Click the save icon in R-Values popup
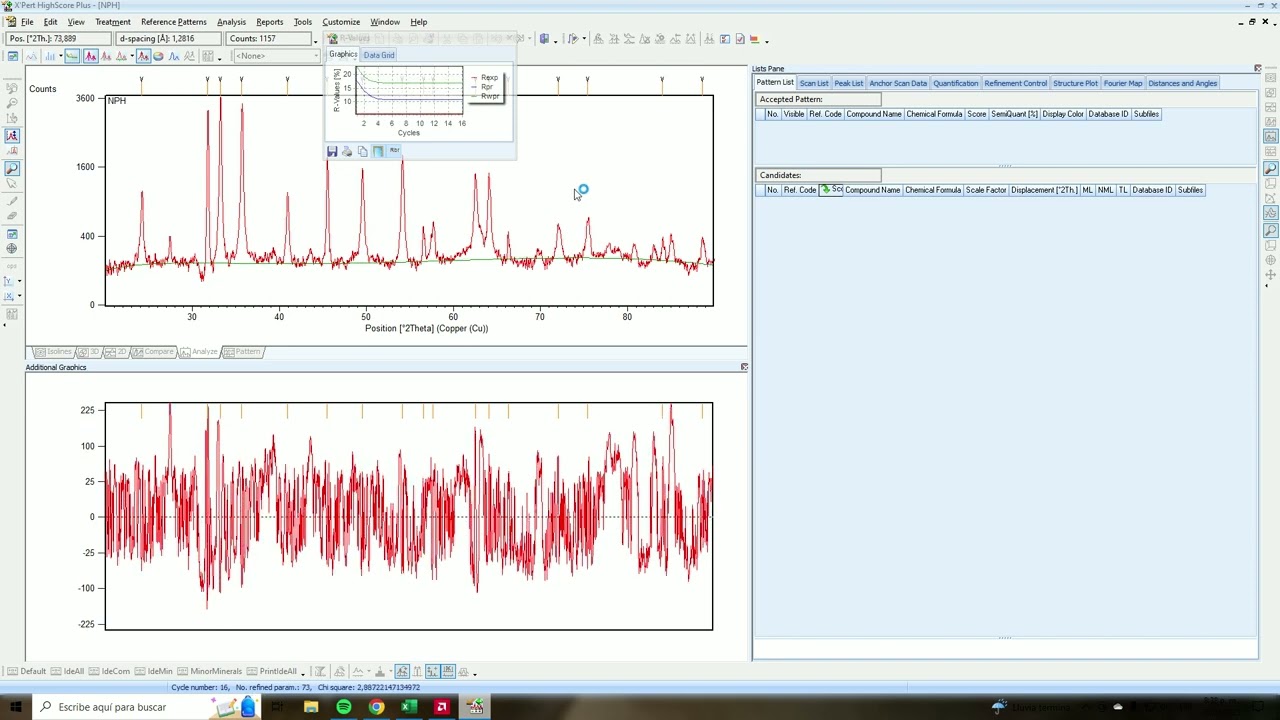Image resolution: width=1280 pixels, height=720 pixels. [x=332, y=151]
